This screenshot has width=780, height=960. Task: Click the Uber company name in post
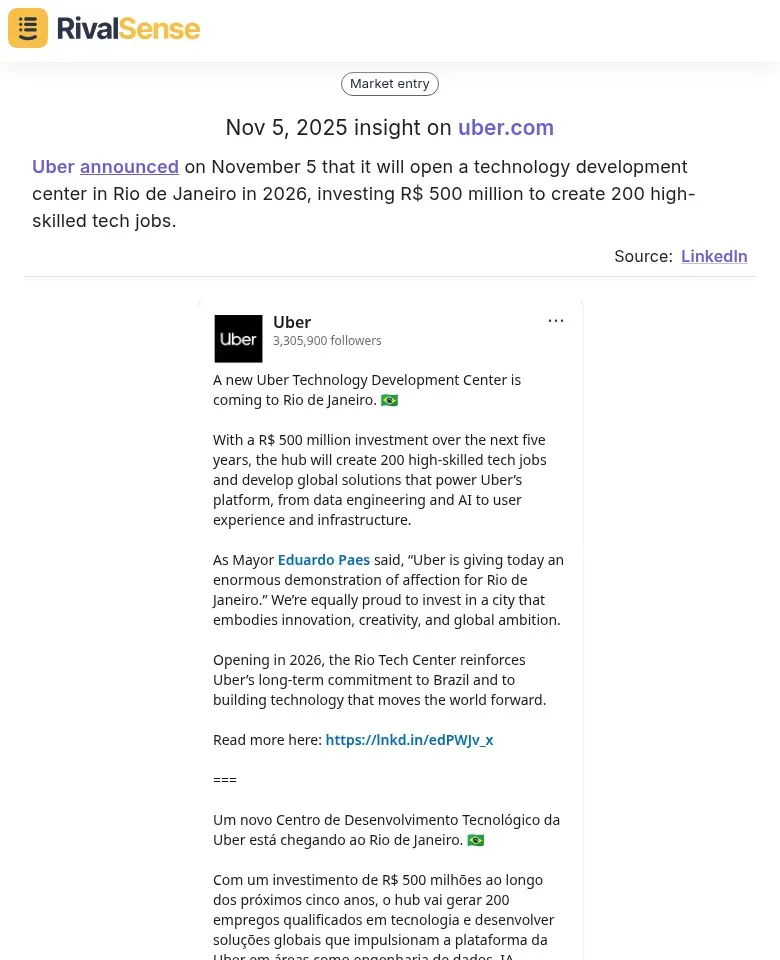[x=292, y=322]
